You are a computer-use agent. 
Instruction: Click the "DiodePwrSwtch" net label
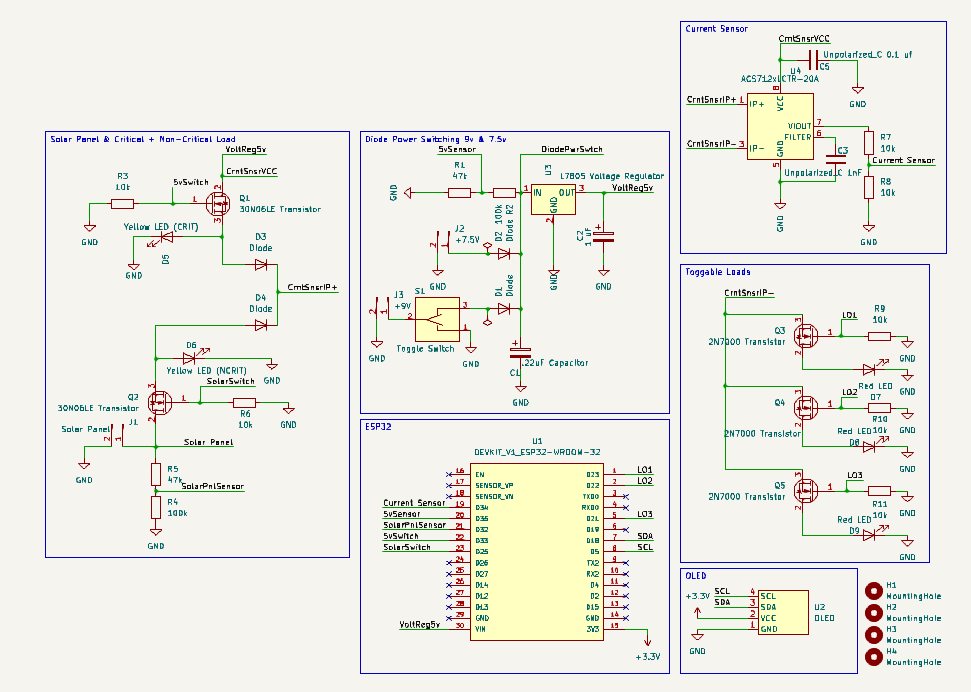pyautogui.click(x=572, y=149)
